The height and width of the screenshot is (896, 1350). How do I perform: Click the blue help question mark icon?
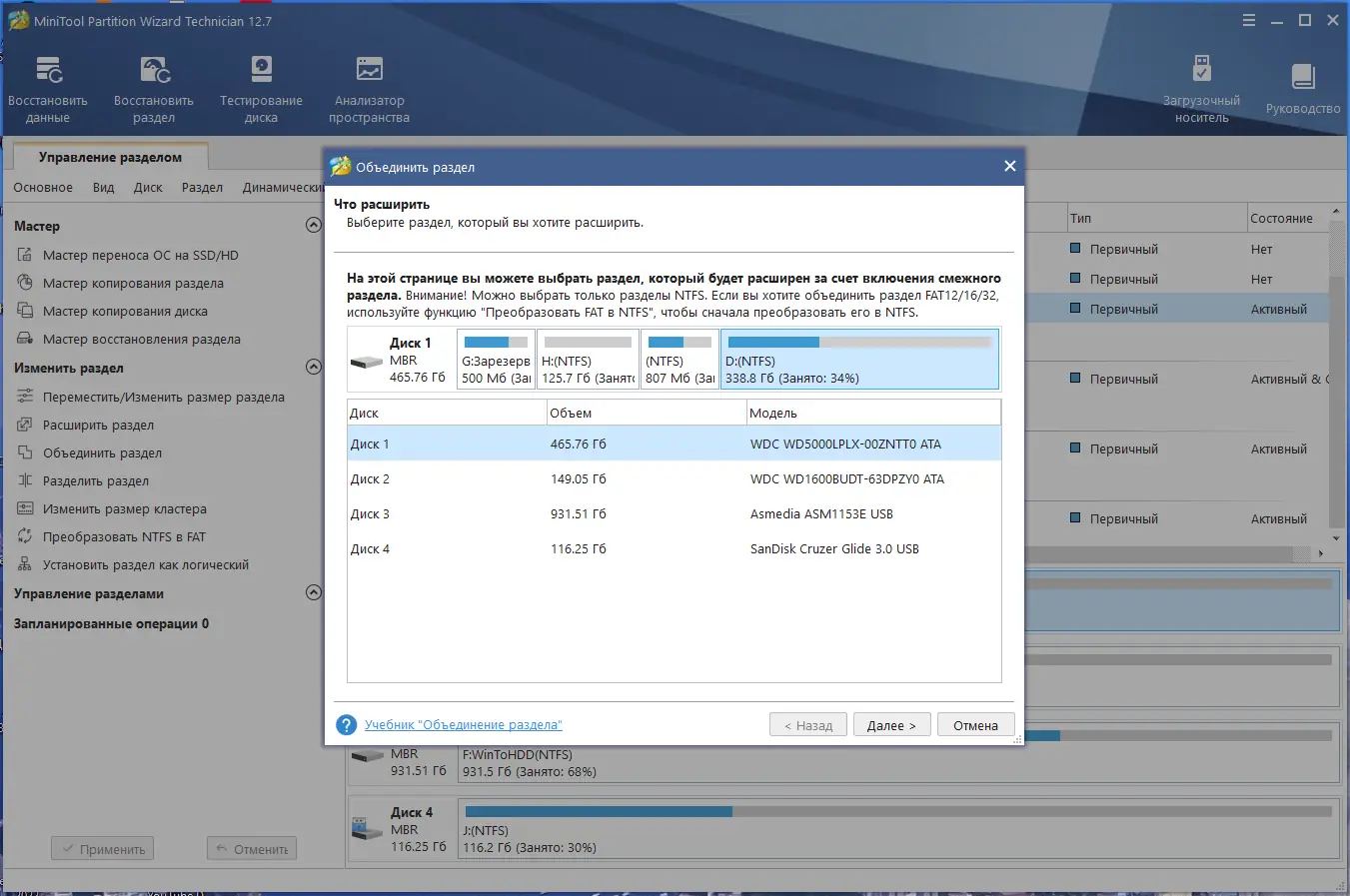(346, 725)
